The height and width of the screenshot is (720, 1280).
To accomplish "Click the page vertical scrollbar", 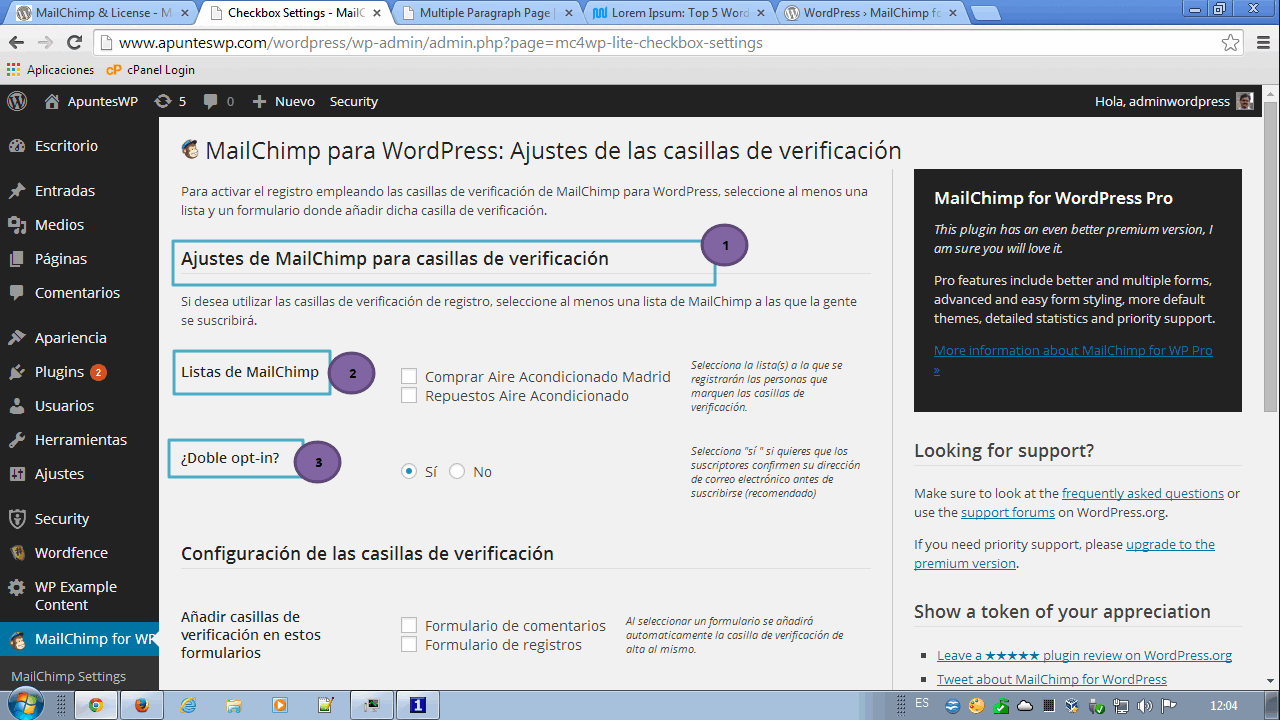I will click(1271, 256).
